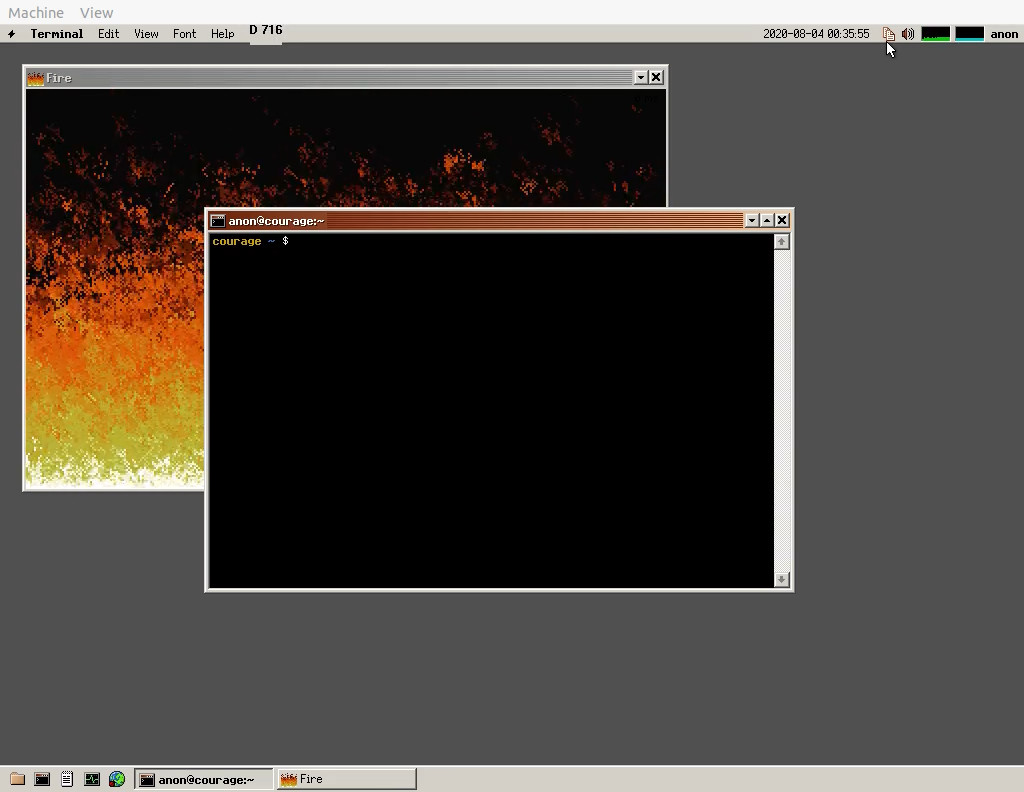Open the View menu in Terminal menubar
This screenshot has width=1024, height=792.
click(146, 34)
